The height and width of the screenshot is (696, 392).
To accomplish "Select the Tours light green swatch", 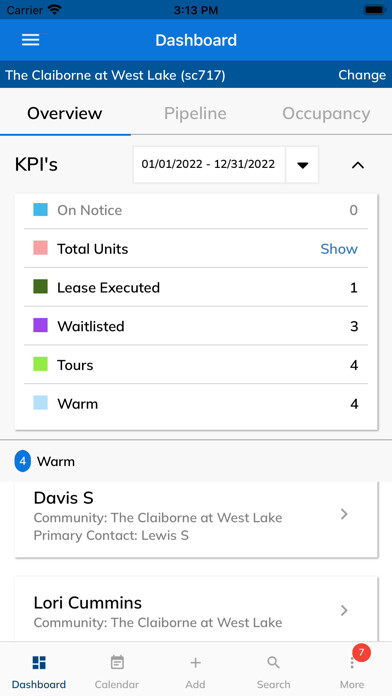I will tap(40, 364).
